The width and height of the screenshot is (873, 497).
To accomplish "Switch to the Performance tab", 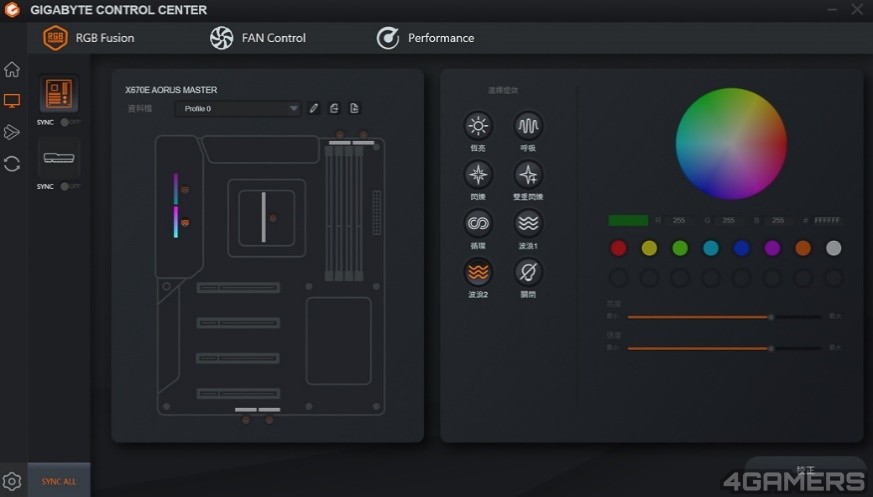I will pyautogui.click(x=425, y=38).
